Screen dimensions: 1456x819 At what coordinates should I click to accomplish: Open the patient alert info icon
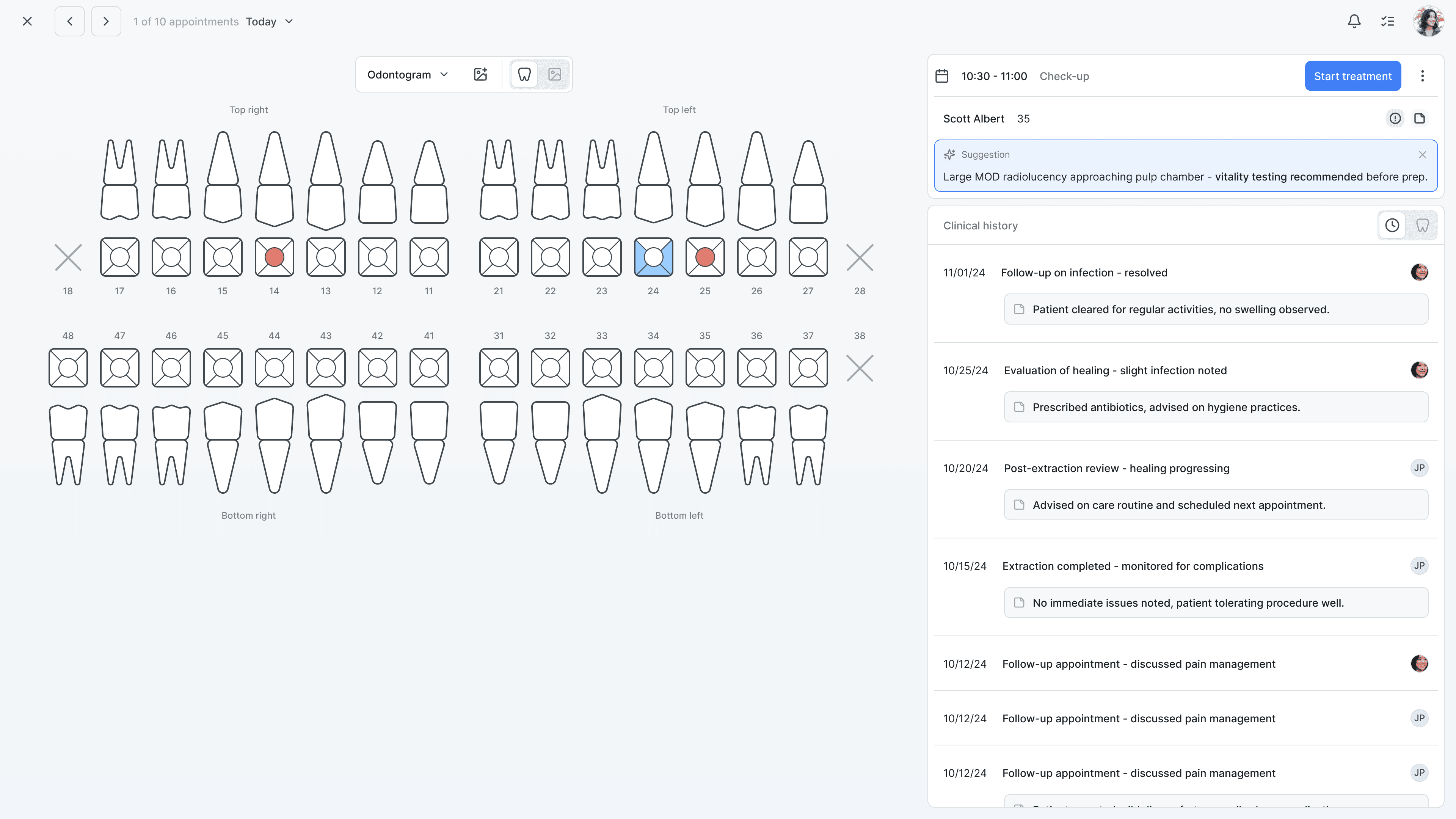pyautogui.click(x=1395, y=119)
